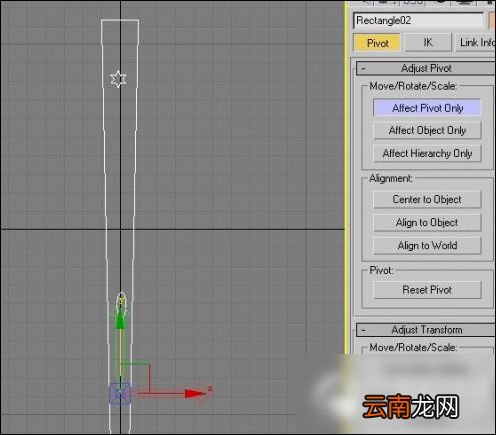Click Align to Object button
Image resolution: width=496 pixels, height=435 pixels.
pos(427,222)
